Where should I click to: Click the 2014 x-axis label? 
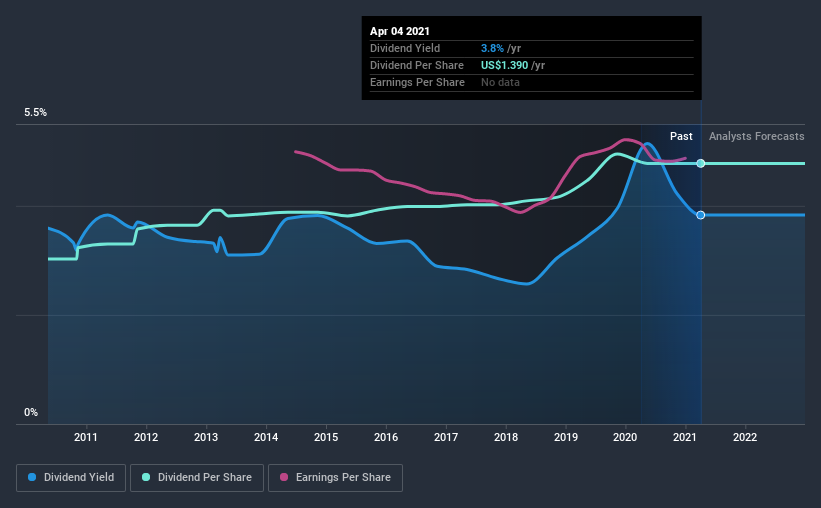(266, 437)
